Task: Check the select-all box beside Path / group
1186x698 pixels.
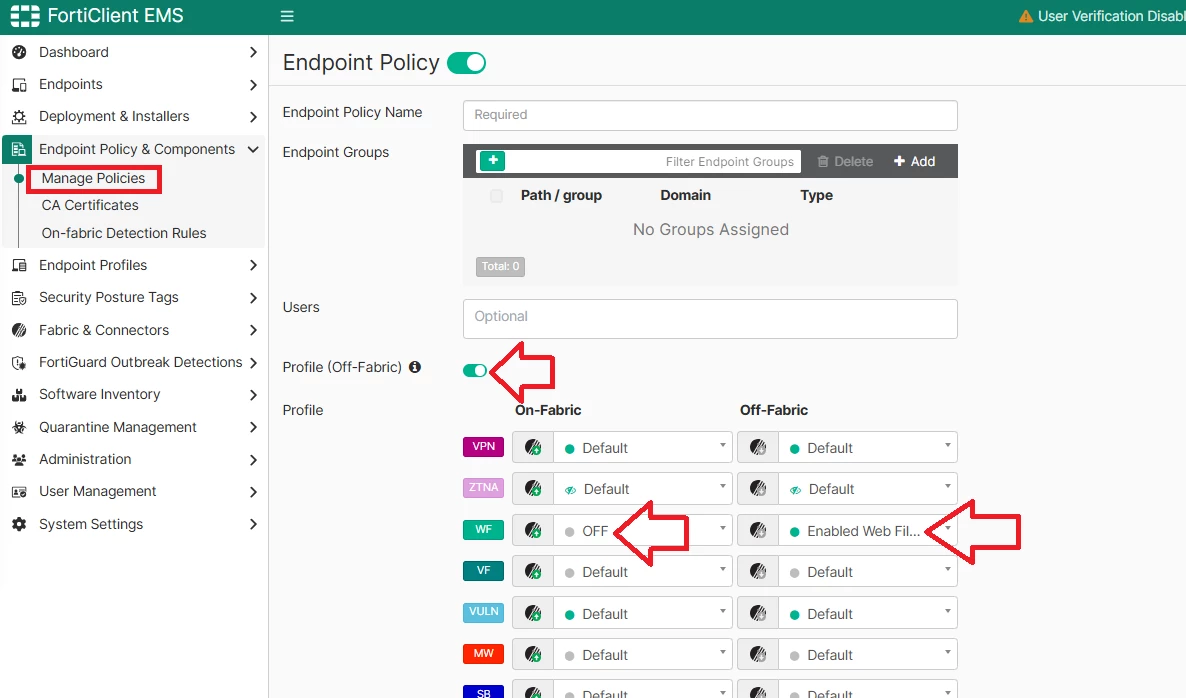Action: point(496,196)
